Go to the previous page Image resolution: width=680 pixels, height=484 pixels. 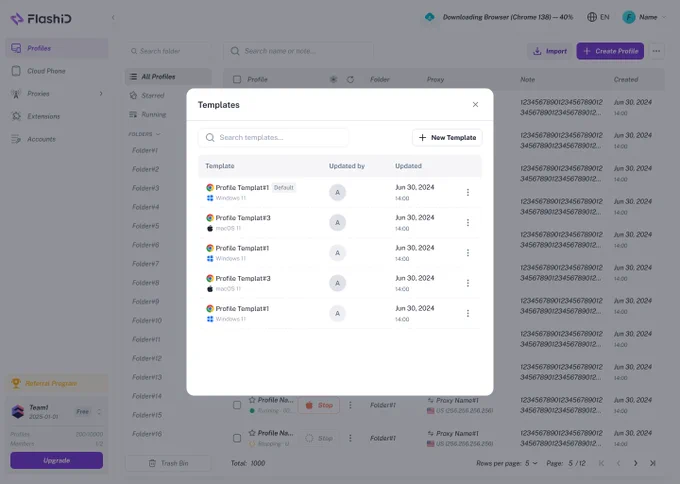pos(618,463)
